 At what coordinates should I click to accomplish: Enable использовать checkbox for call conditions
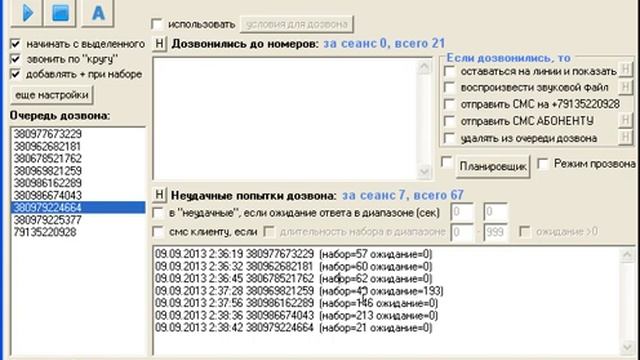point(157,24)
